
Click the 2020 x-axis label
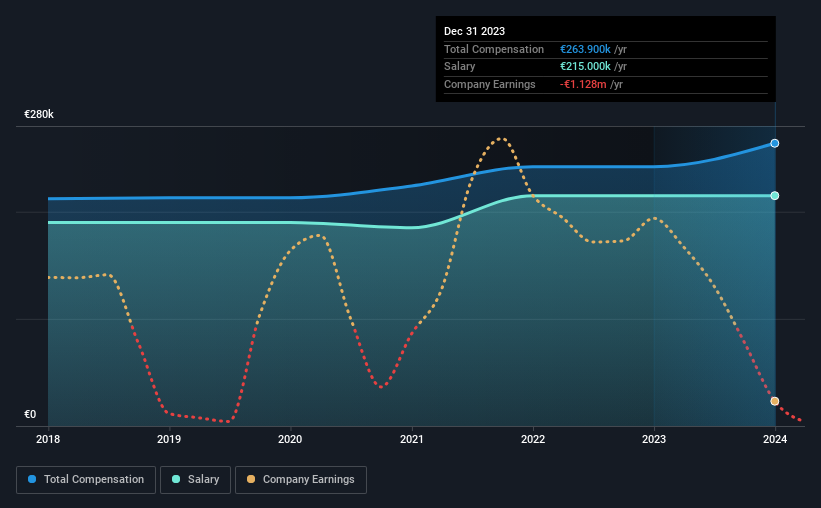pyautogui.click(x=290, y=439)
